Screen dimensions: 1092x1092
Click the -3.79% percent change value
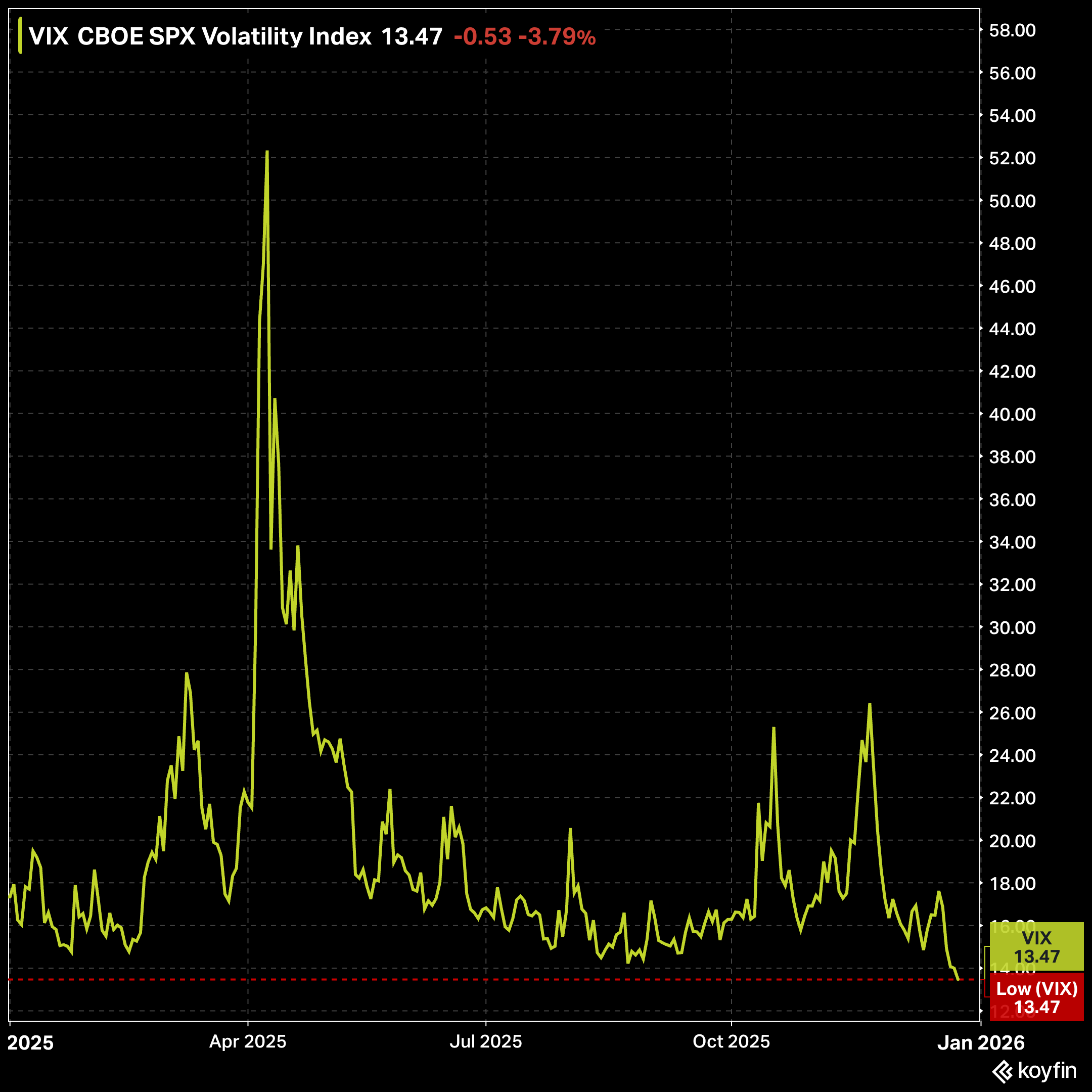[557, 37]
